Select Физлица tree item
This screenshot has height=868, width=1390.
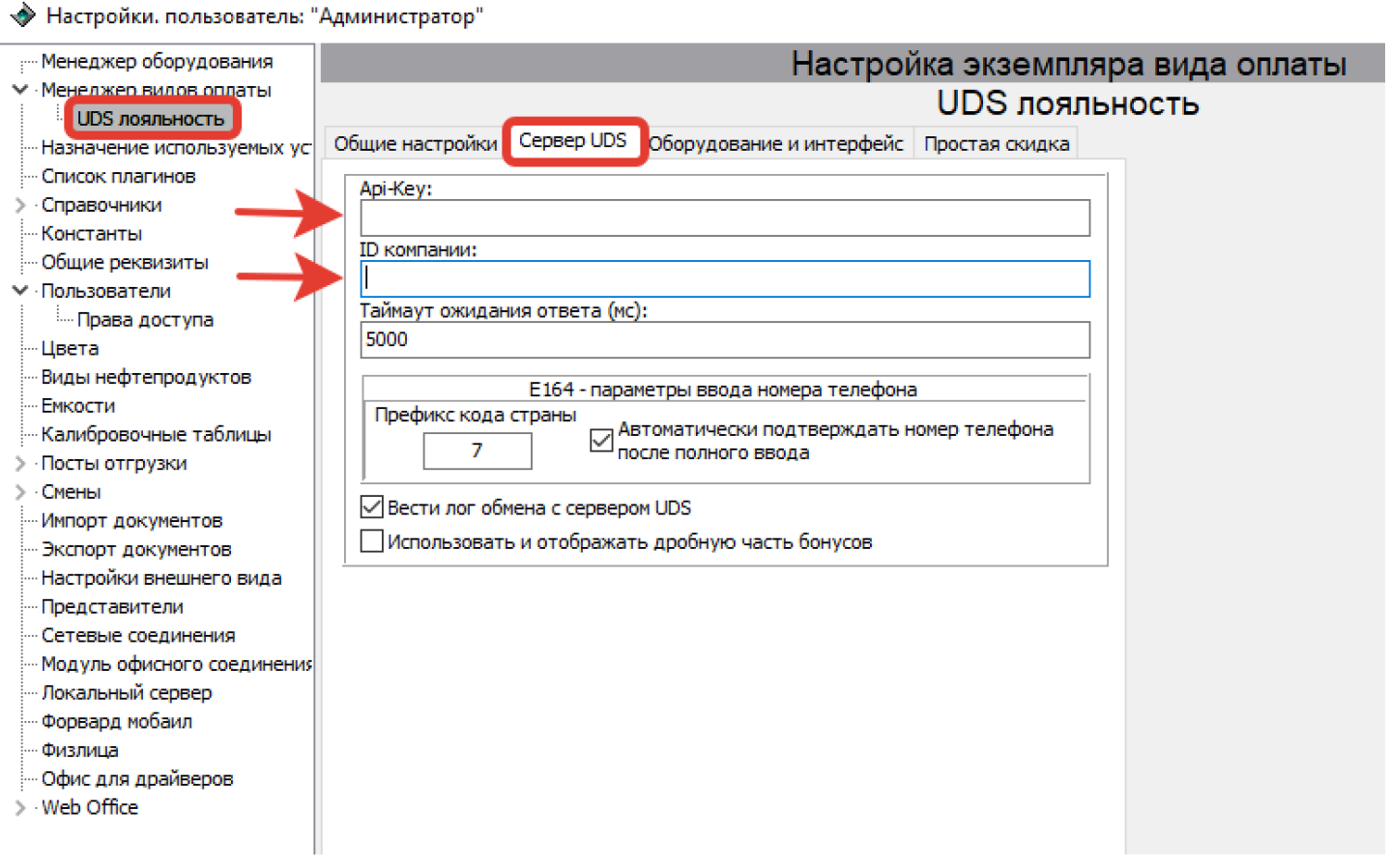coord(79,750)
